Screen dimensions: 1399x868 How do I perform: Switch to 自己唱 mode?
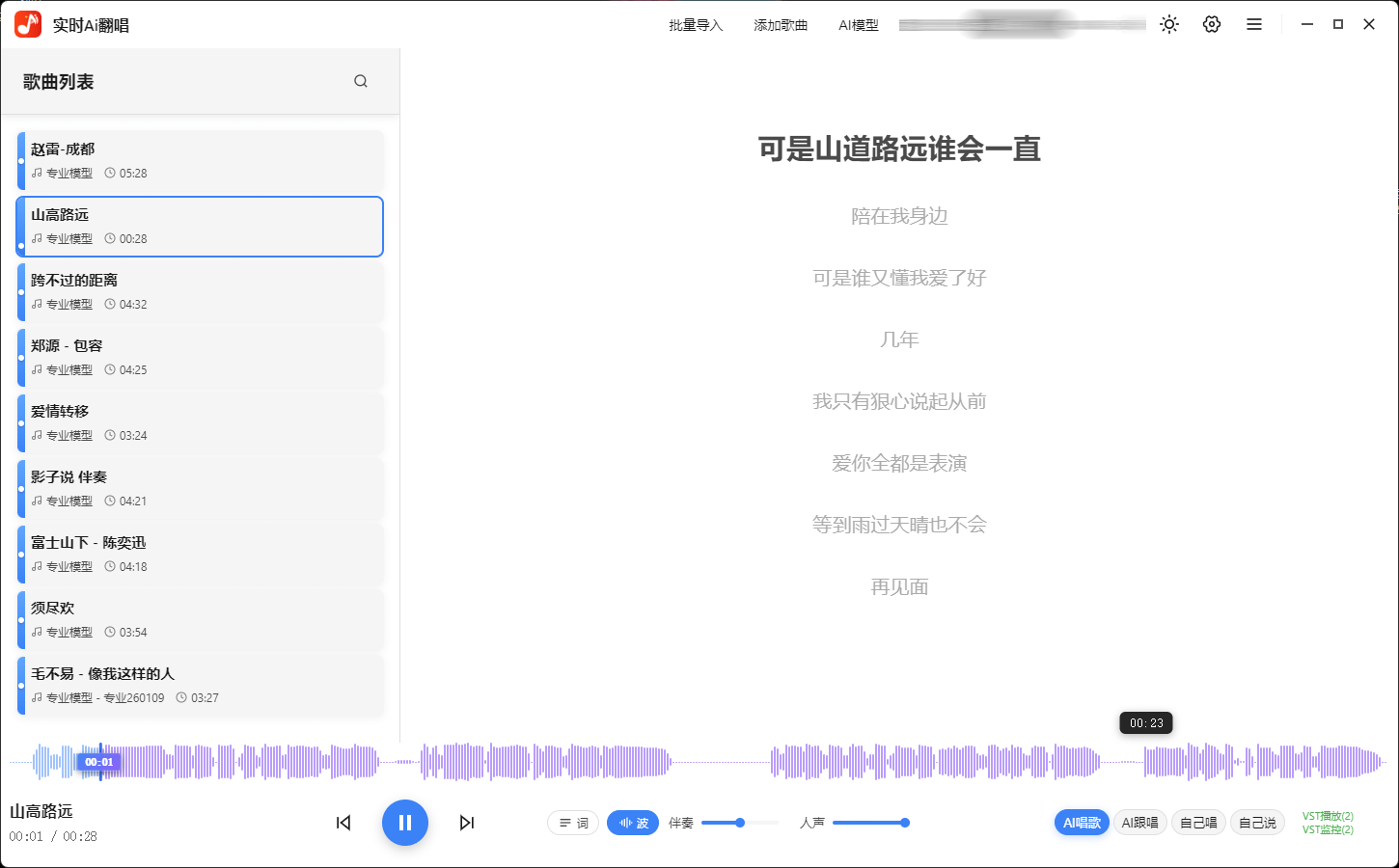1198,823
